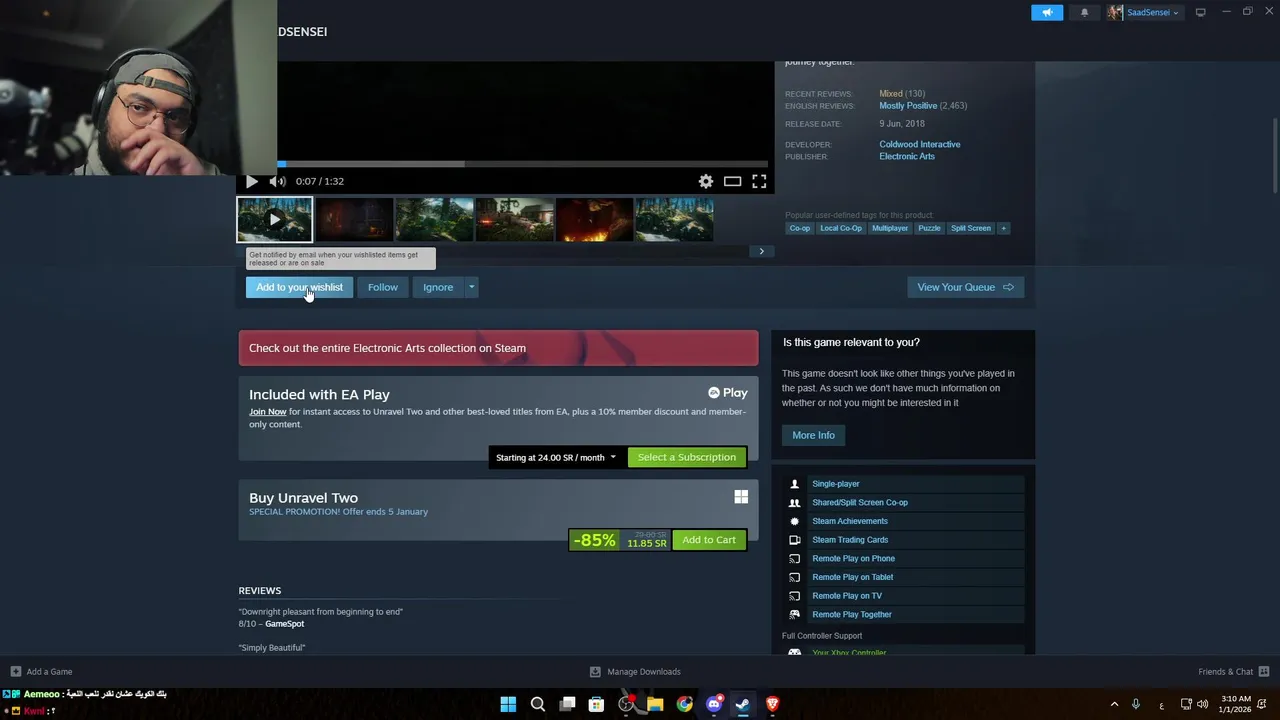
Task: Open Discord from the taskbar
Action: [x=713, y=704]
